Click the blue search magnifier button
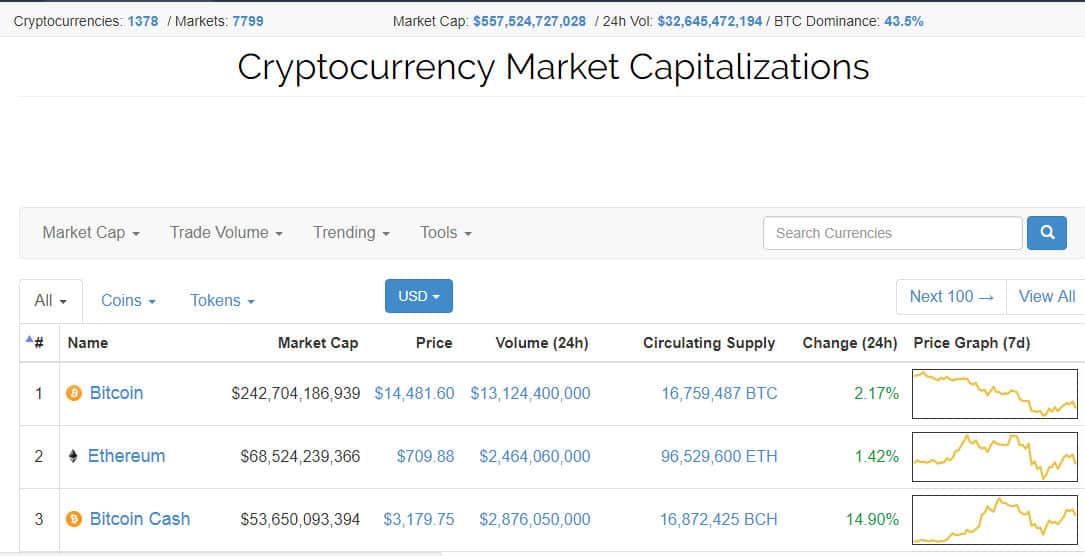Screen dimensions: 1085x556 (x=1047, y=233)
